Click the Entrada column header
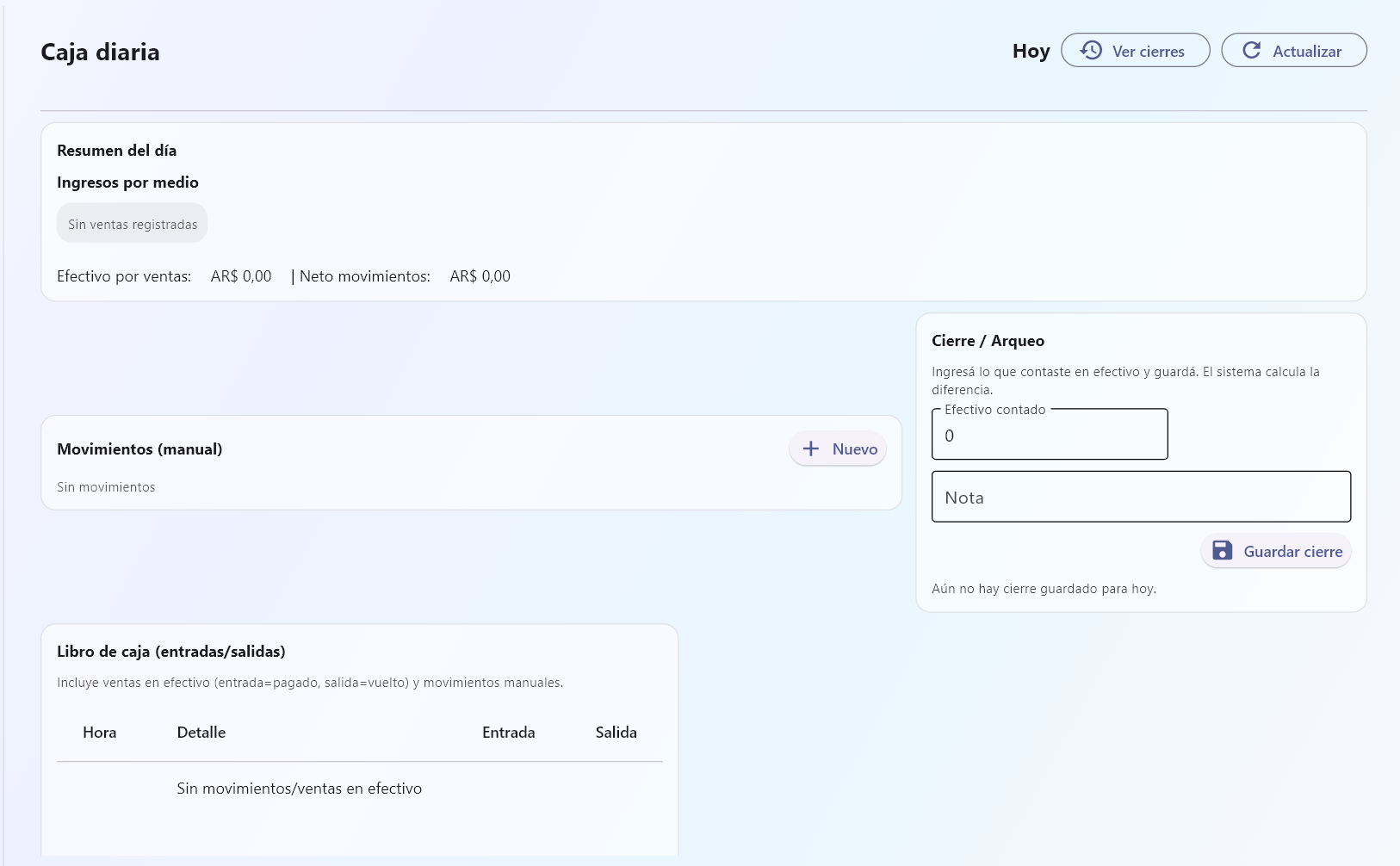Image resolution: width=1400 pixels, height=866 pixels. 508,733
